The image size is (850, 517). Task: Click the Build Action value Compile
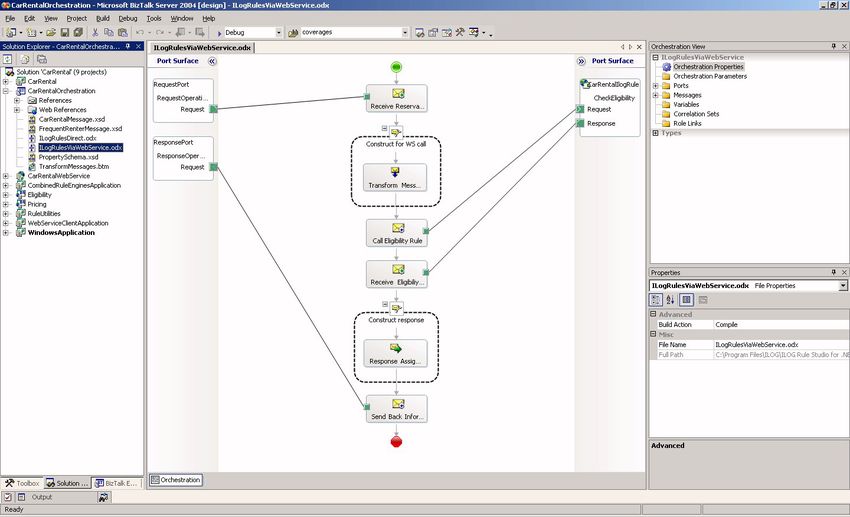(781, 325)
